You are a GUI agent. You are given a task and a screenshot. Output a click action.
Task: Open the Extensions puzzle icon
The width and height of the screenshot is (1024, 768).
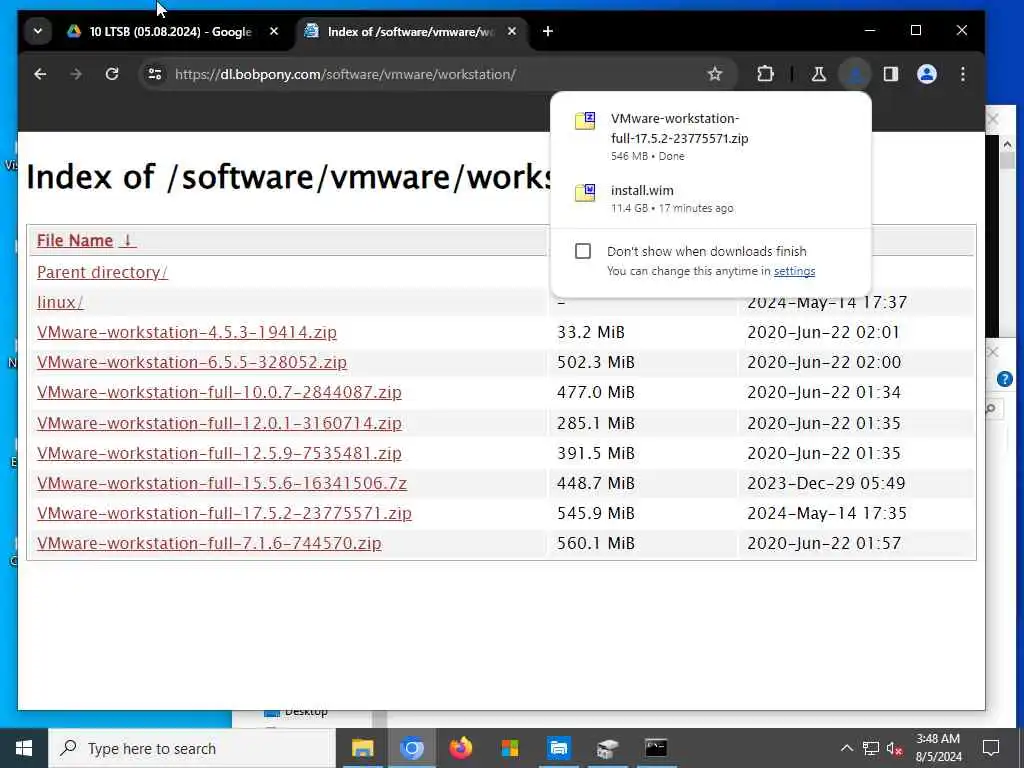(765, 74)
